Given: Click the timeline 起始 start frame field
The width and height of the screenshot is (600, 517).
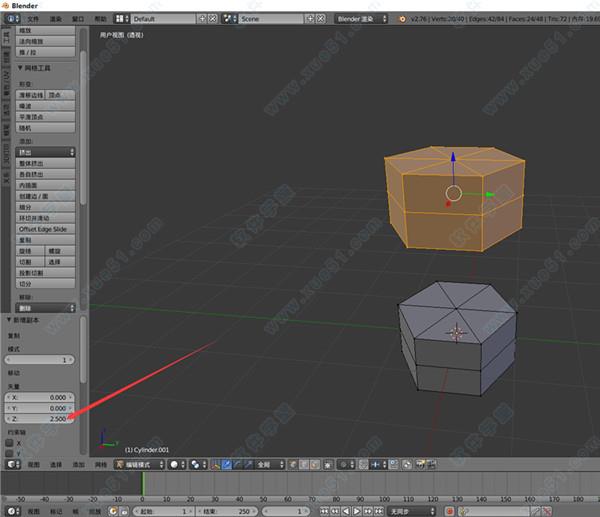Looking at the screenshot, I should pos(163,511).
